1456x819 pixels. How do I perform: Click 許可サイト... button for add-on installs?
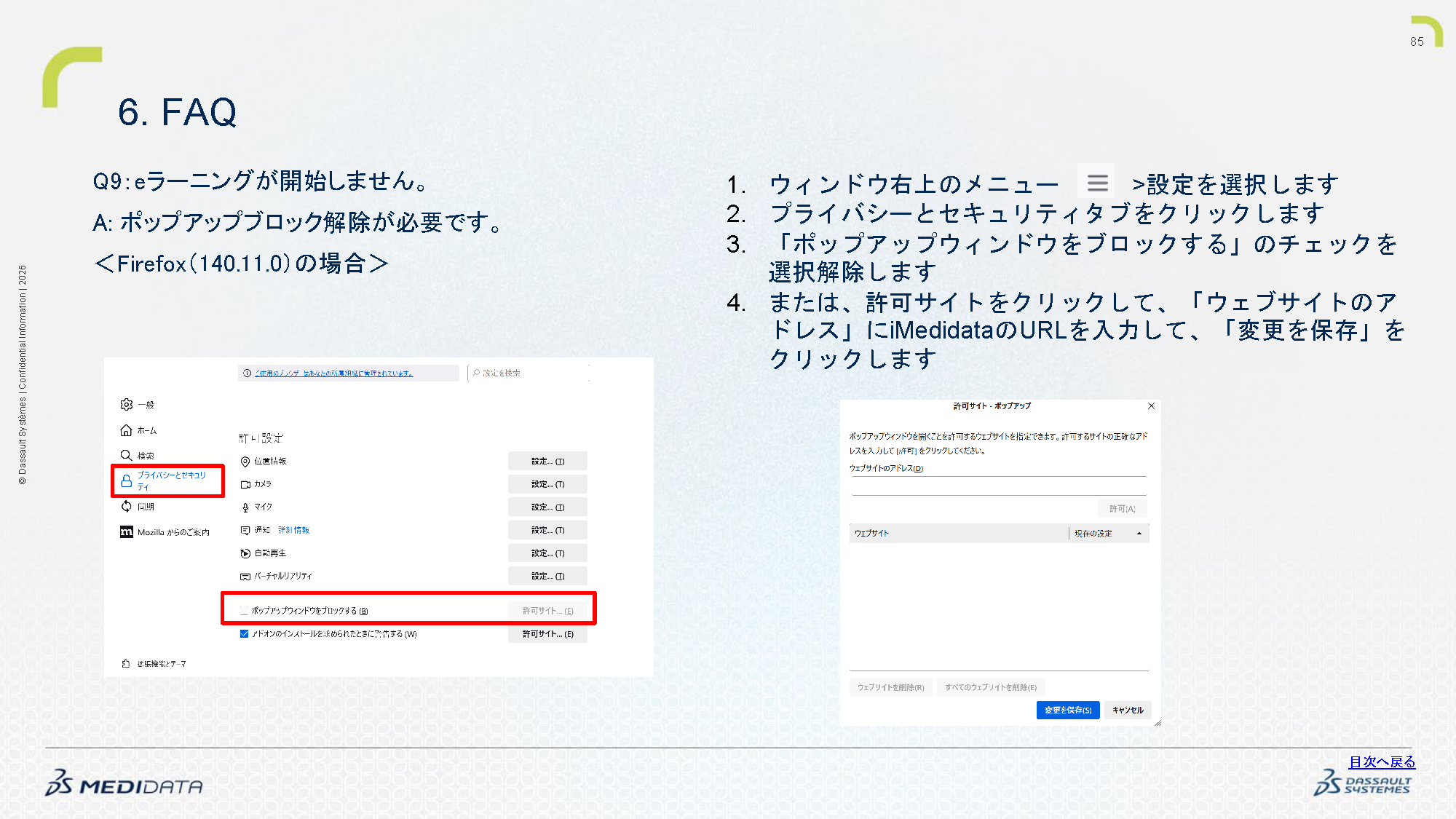(547, 634)
